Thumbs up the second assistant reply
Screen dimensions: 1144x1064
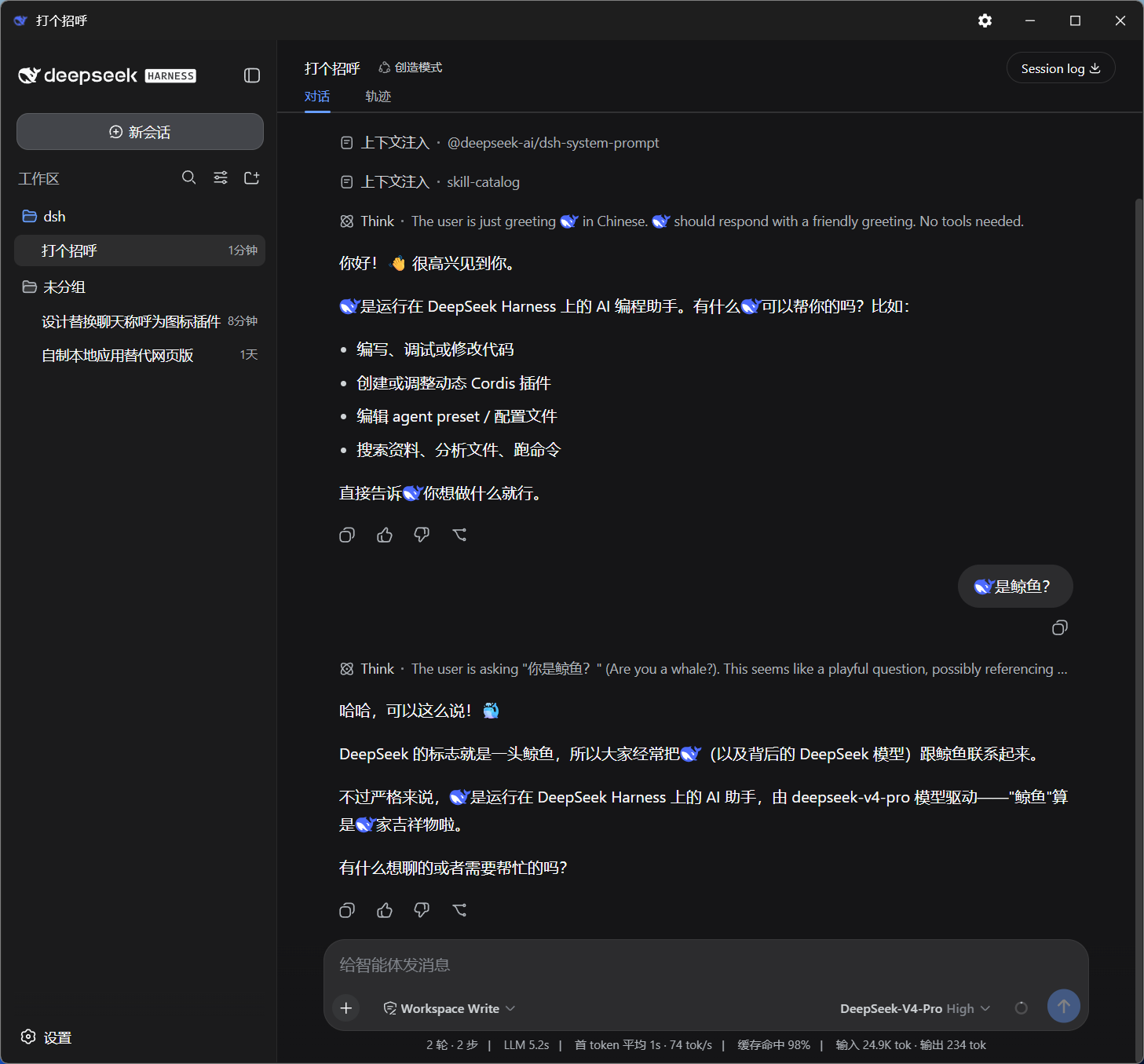[385, 910]
